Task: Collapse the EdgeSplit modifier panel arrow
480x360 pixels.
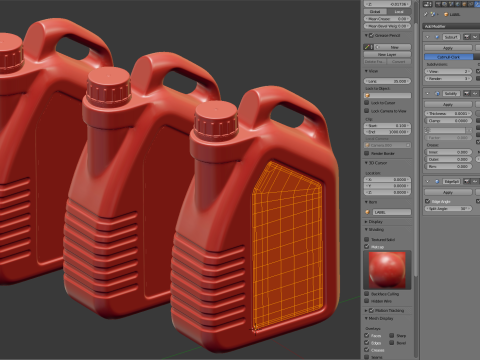Action: coord(428,182)
